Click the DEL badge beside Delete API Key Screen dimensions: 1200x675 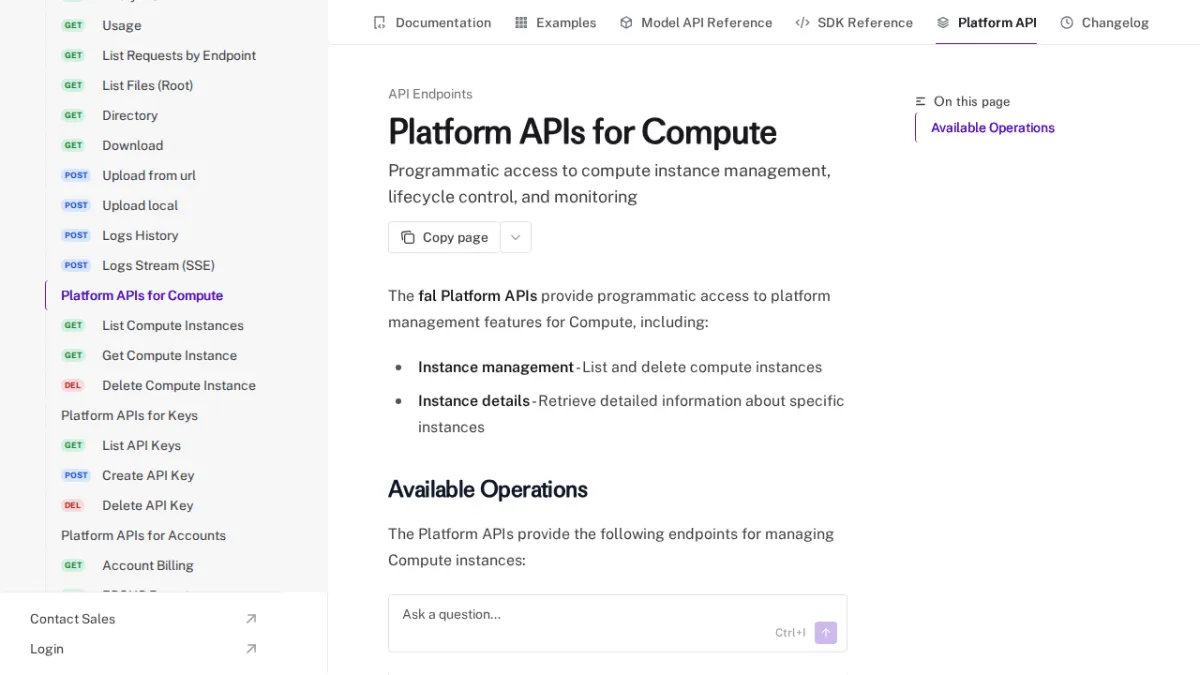tap(73, 505)
